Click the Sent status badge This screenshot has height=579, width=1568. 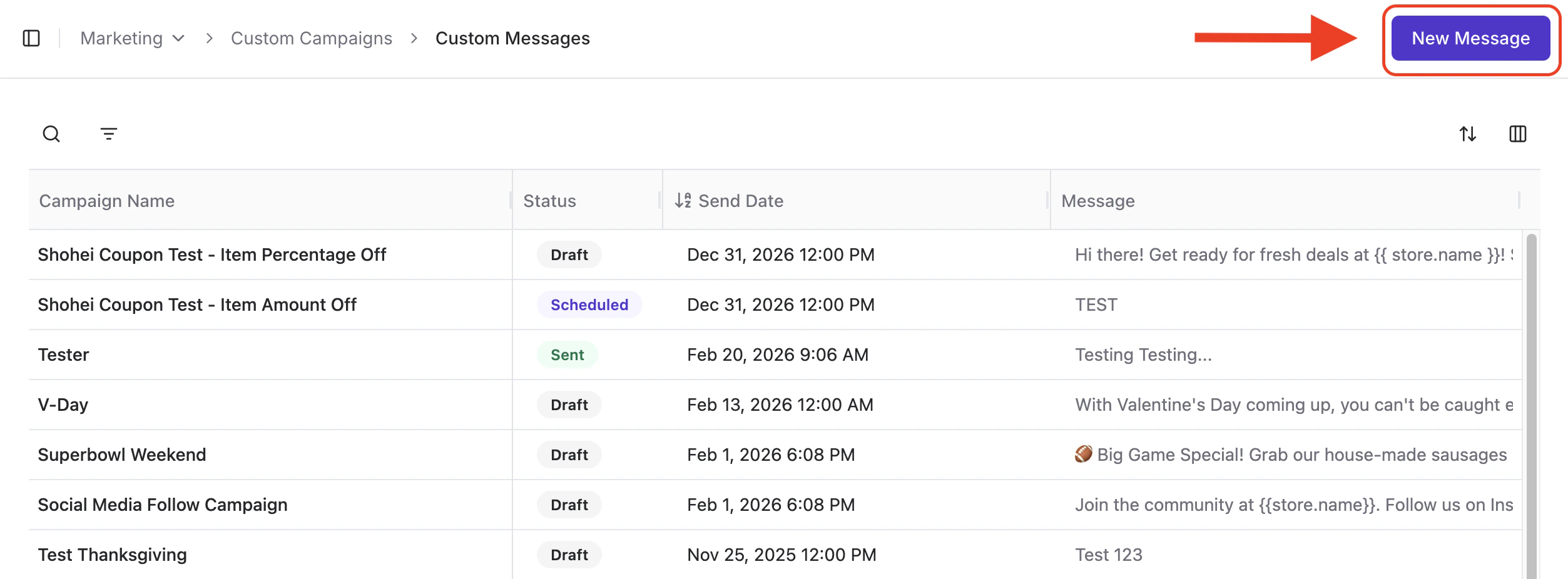pyautogui.click(x=567, y=355)
